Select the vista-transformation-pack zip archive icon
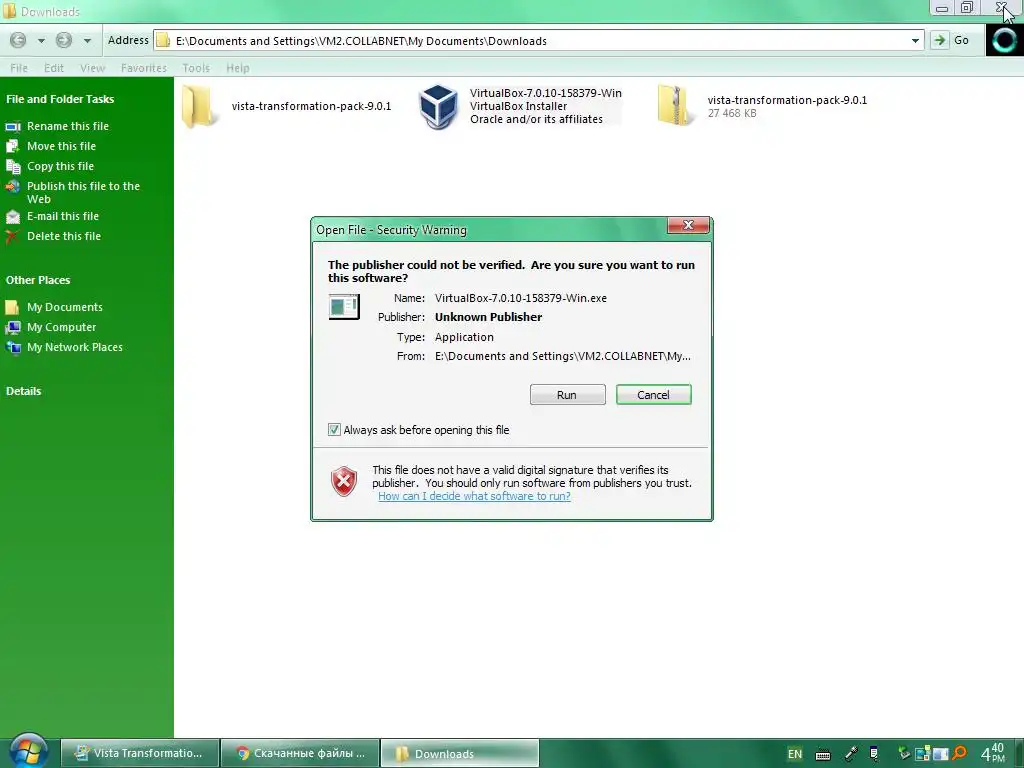The height and width of the screenshot is (768, 1024). [675, 106]
